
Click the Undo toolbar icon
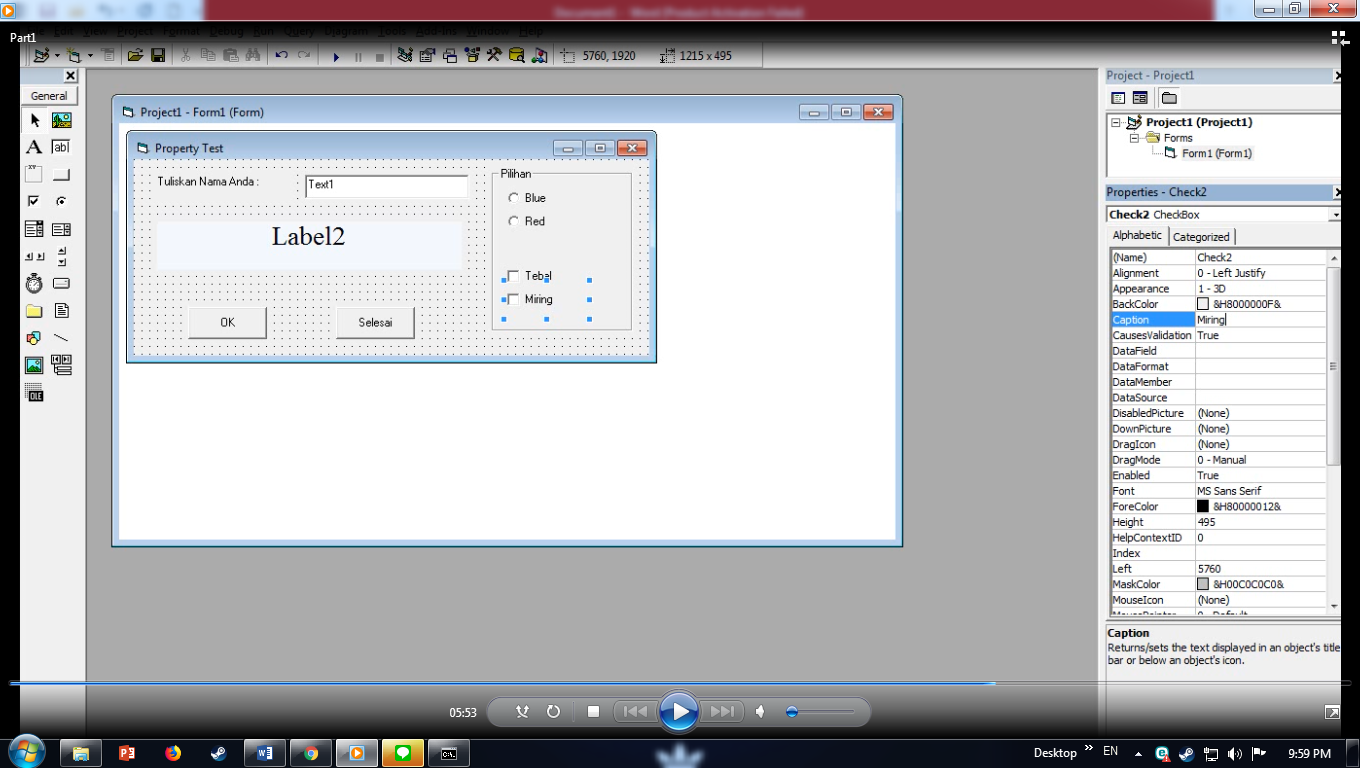[281, 56]
